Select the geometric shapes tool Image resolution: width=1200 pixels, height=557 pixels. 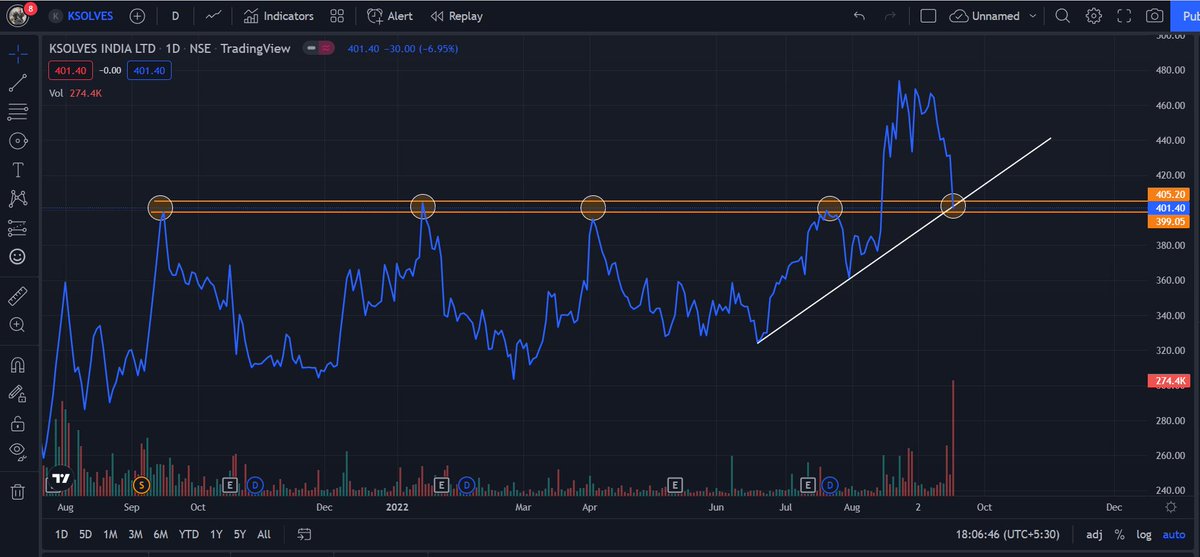click(17, 141)
